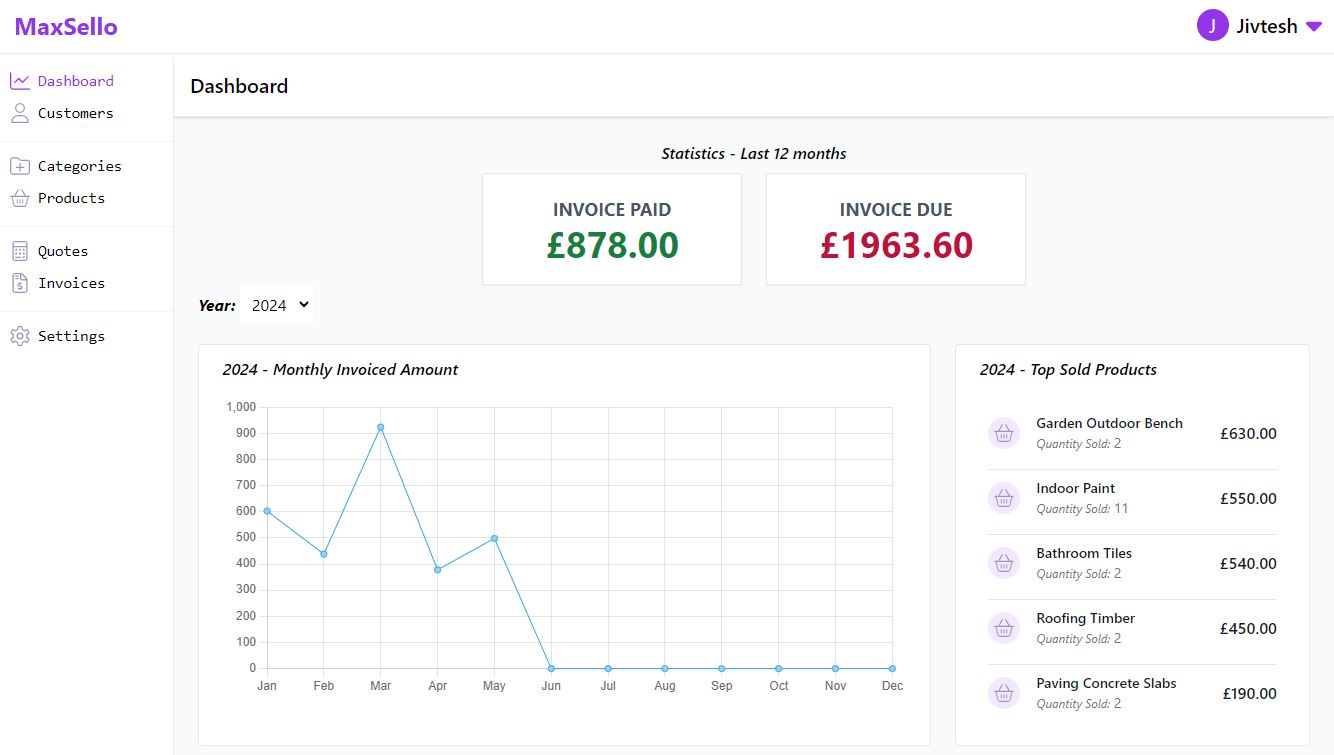Select the Bathroom Tiles product row

(x=1132, y=563)
